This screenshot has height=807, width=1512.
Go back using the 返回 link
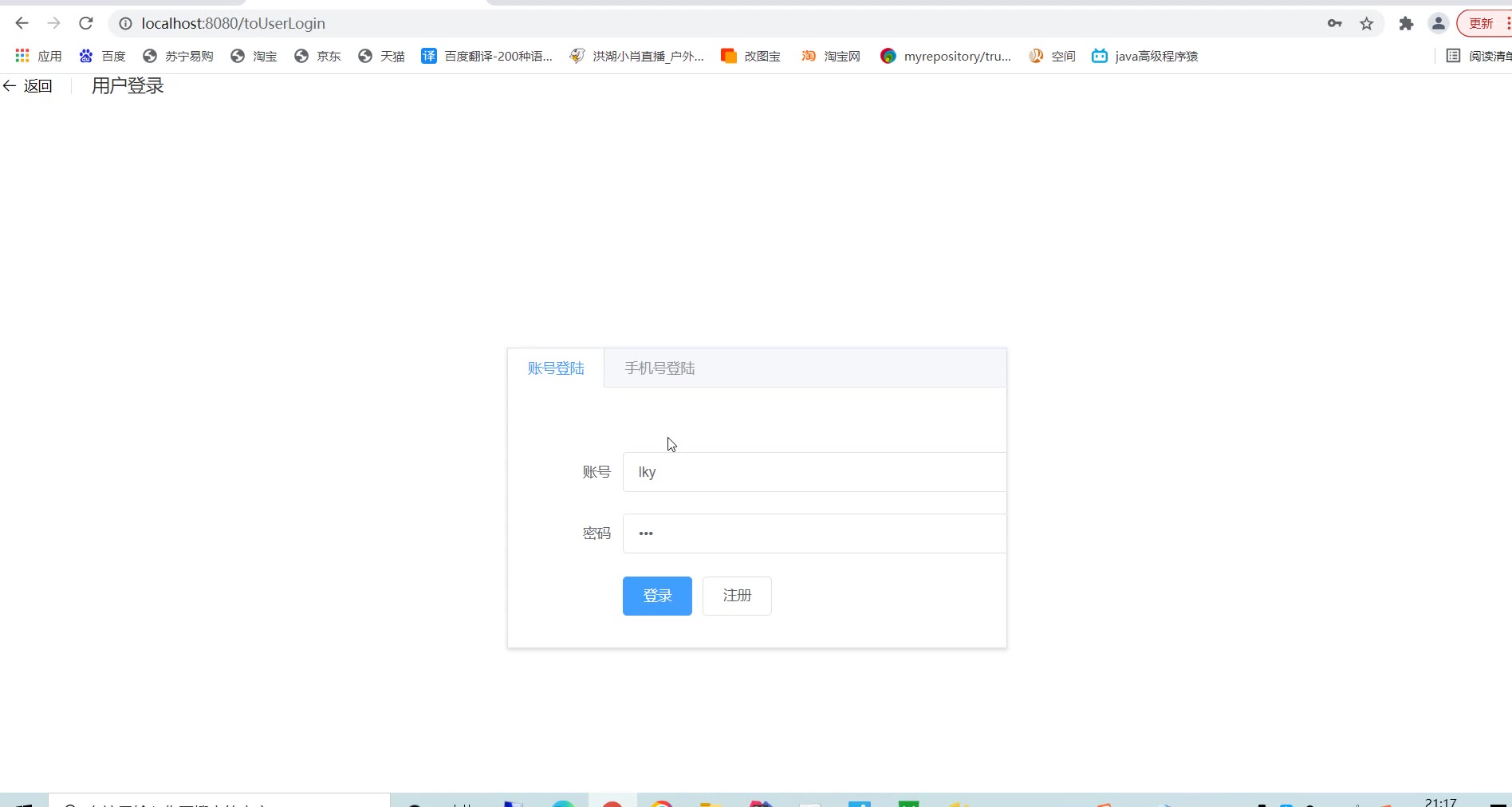click(28, 86)
